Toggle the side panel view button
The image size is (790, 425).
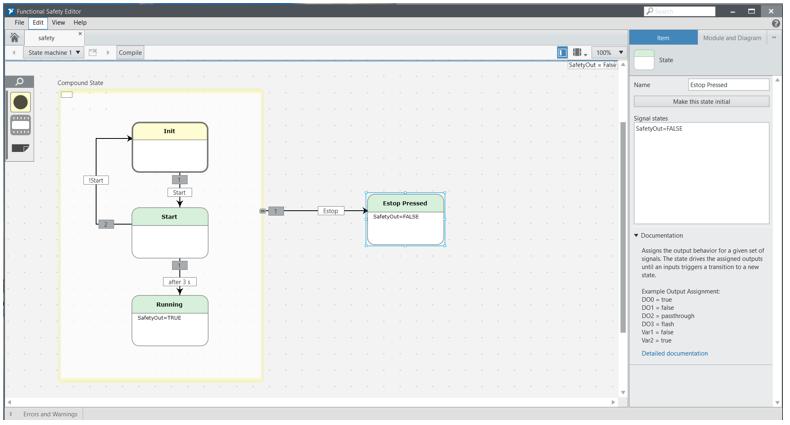(x=562, y=52)
